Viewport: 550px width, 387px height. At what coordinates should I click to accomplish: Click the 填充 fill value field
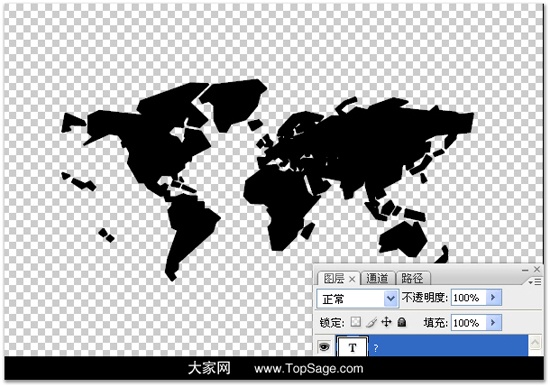(x=469, y=323)
